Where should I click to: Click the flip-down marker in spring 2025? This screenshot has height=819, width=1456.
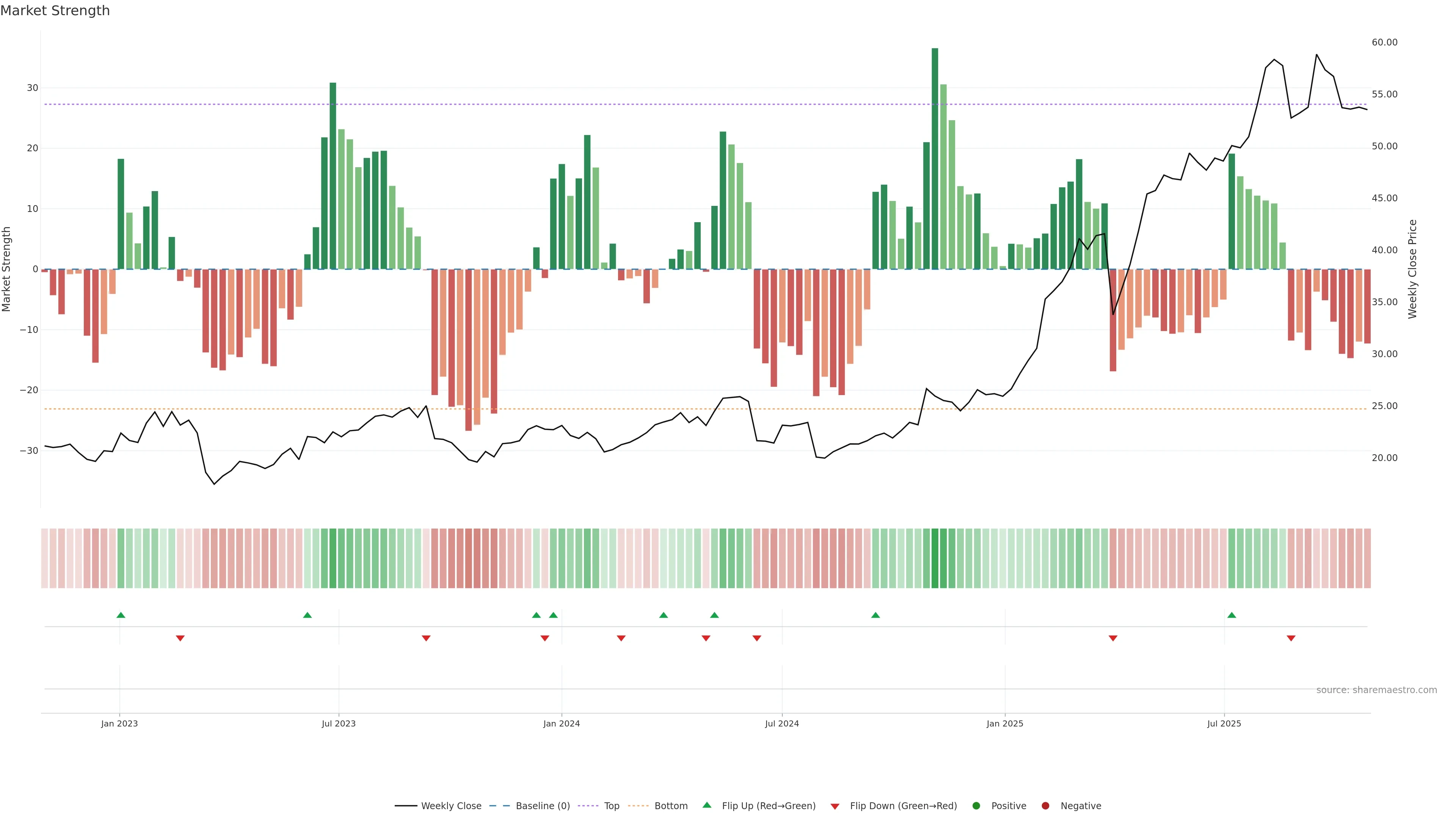tap(1113, 638)
